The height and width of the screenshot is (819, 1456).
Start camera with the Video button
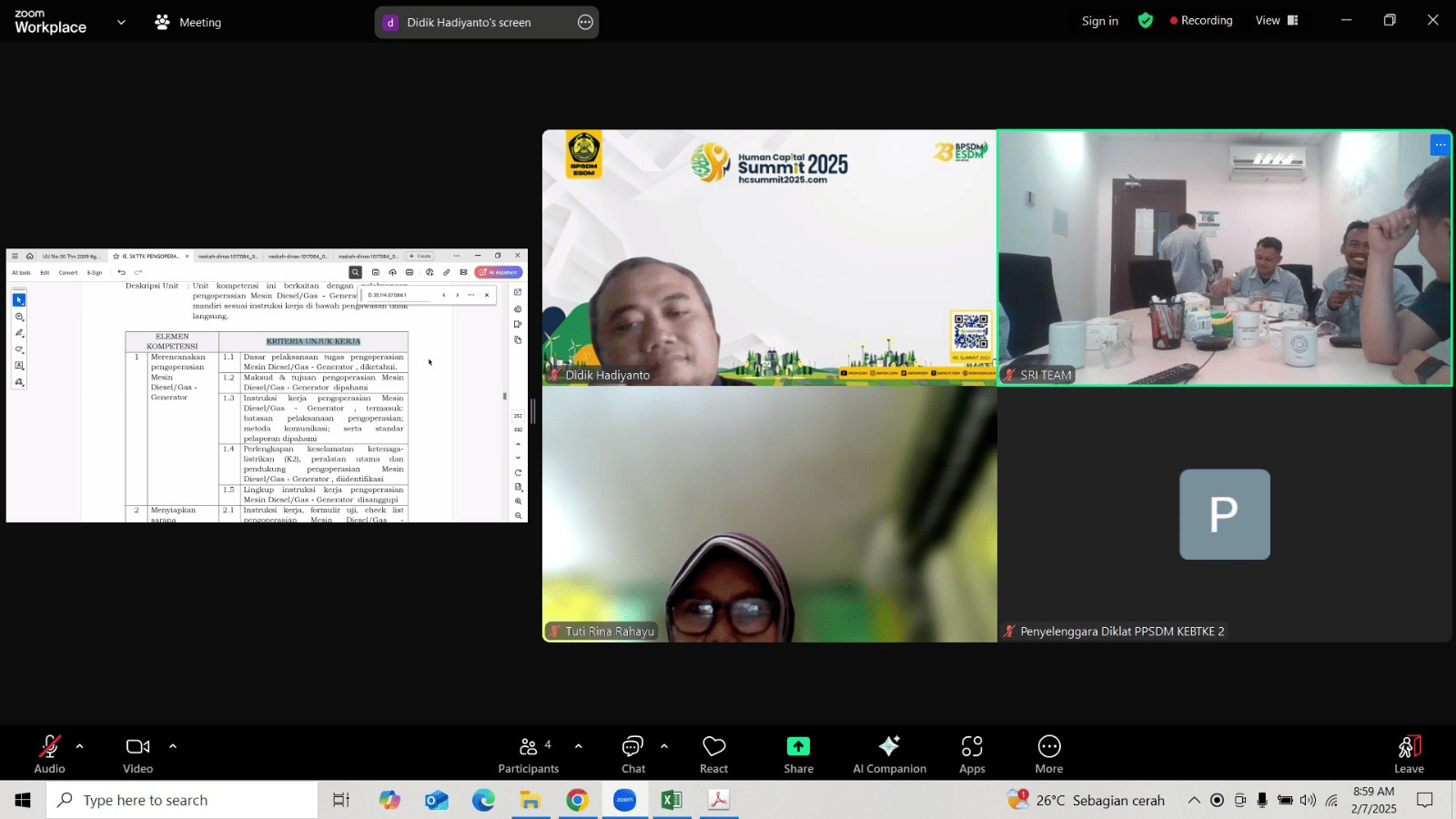[x=137, y=754]
